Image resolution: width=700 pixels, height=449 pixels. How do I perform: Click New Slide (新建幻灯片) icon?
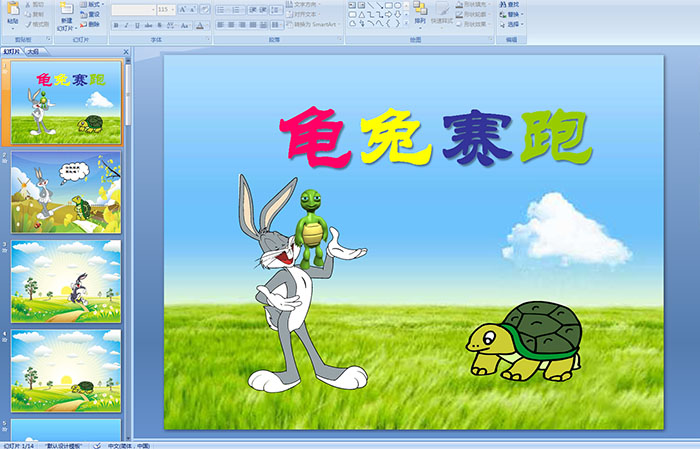click(x=67, y=8)
